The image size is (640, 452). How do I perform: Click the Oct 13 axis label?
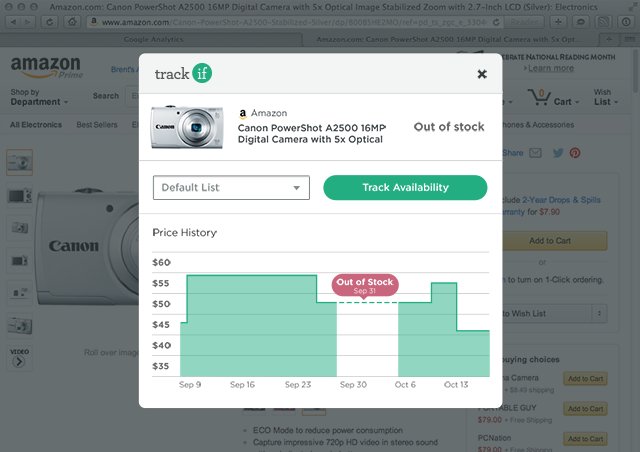click(x=456, y=385)
